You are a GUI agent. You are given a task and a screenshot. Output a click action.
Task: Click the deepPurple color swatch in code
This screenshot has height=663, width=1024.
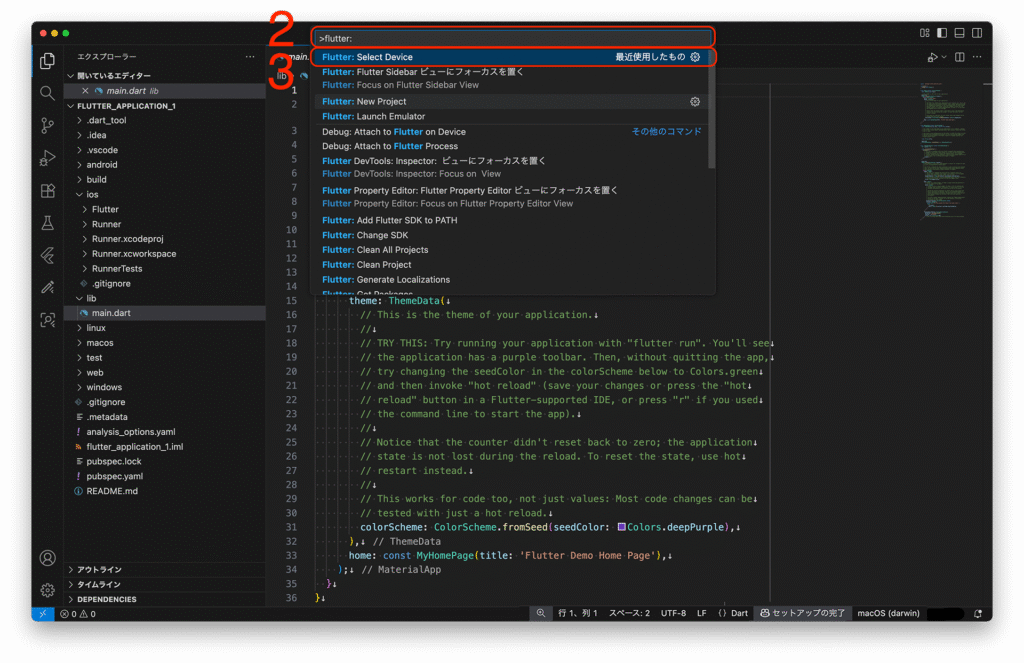(x=622, y=527)
